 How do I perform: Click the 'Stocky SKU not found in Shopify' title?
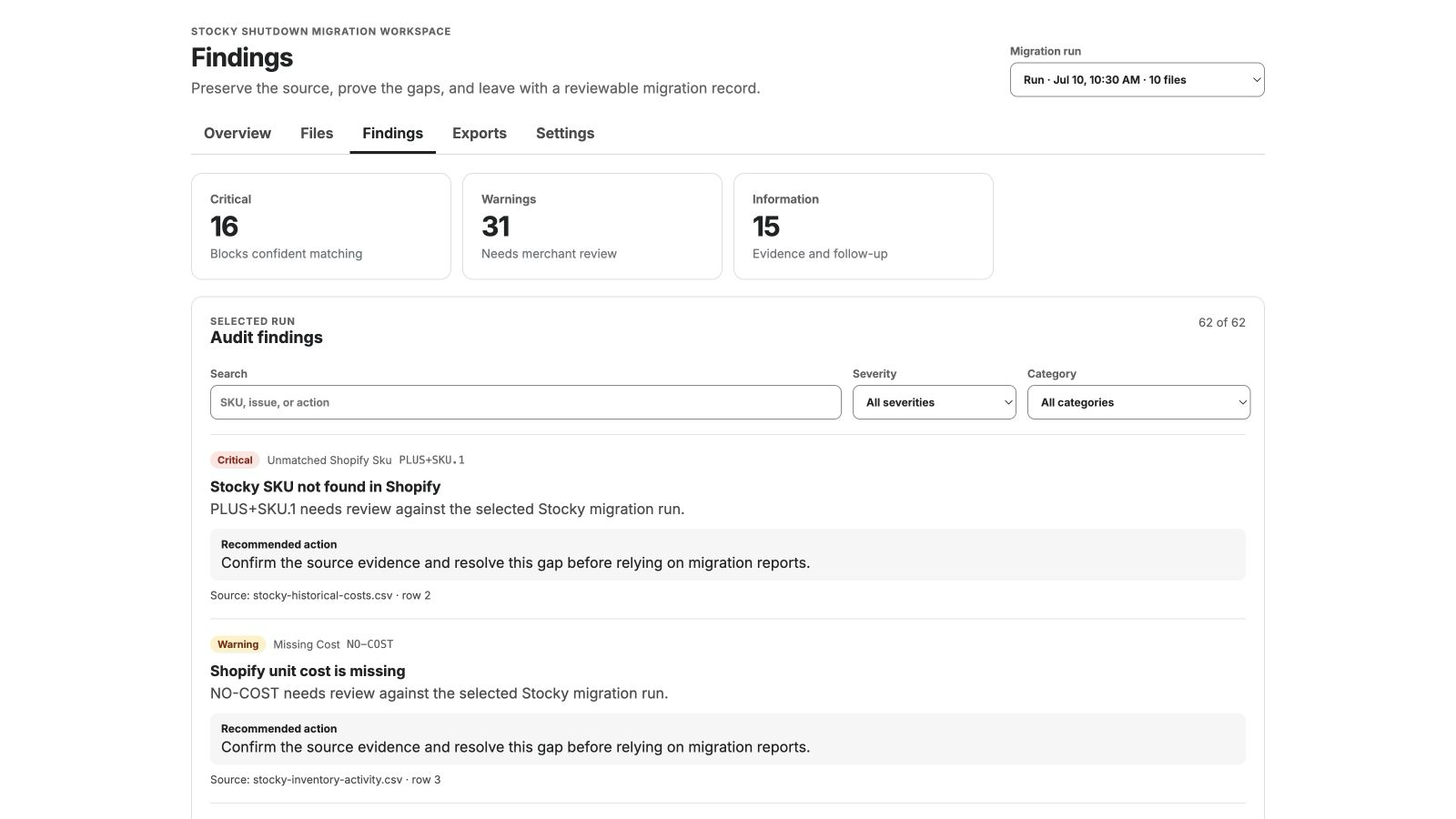click(325, 487)
